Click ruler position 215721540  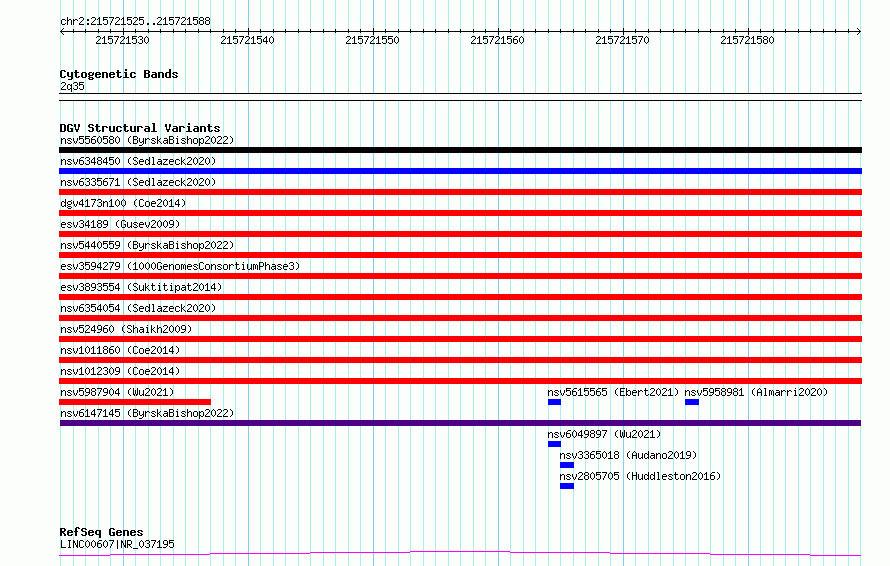(247, 40)
